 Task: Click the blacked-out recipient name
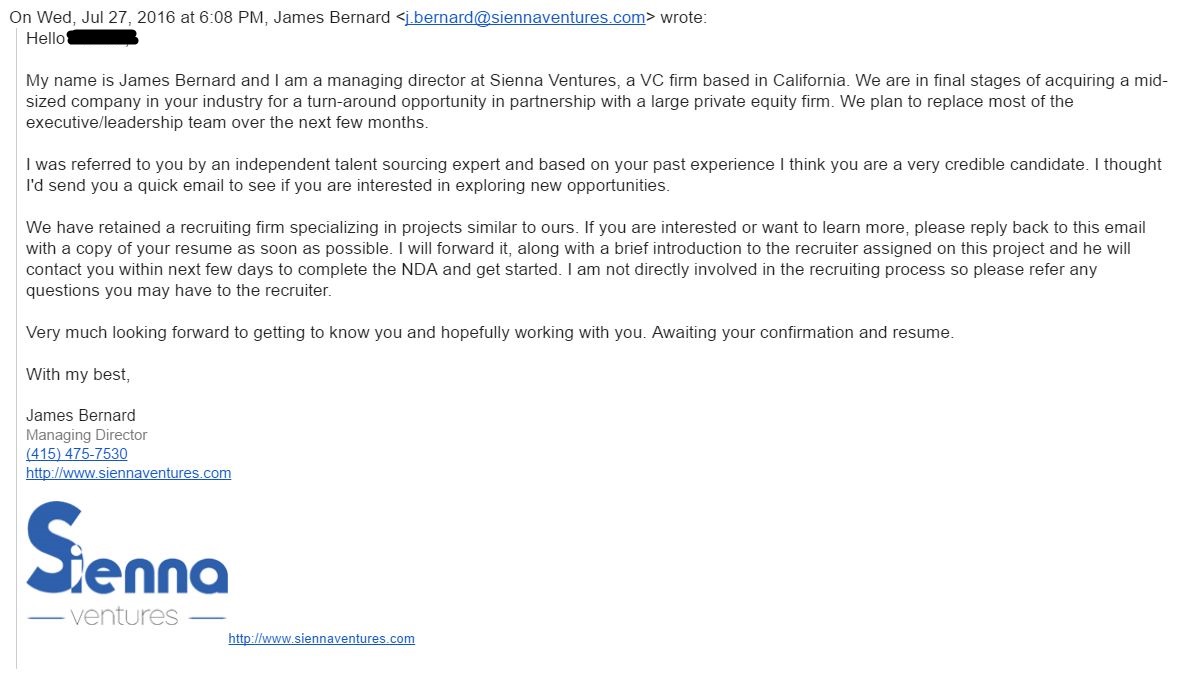pos(101,39)
